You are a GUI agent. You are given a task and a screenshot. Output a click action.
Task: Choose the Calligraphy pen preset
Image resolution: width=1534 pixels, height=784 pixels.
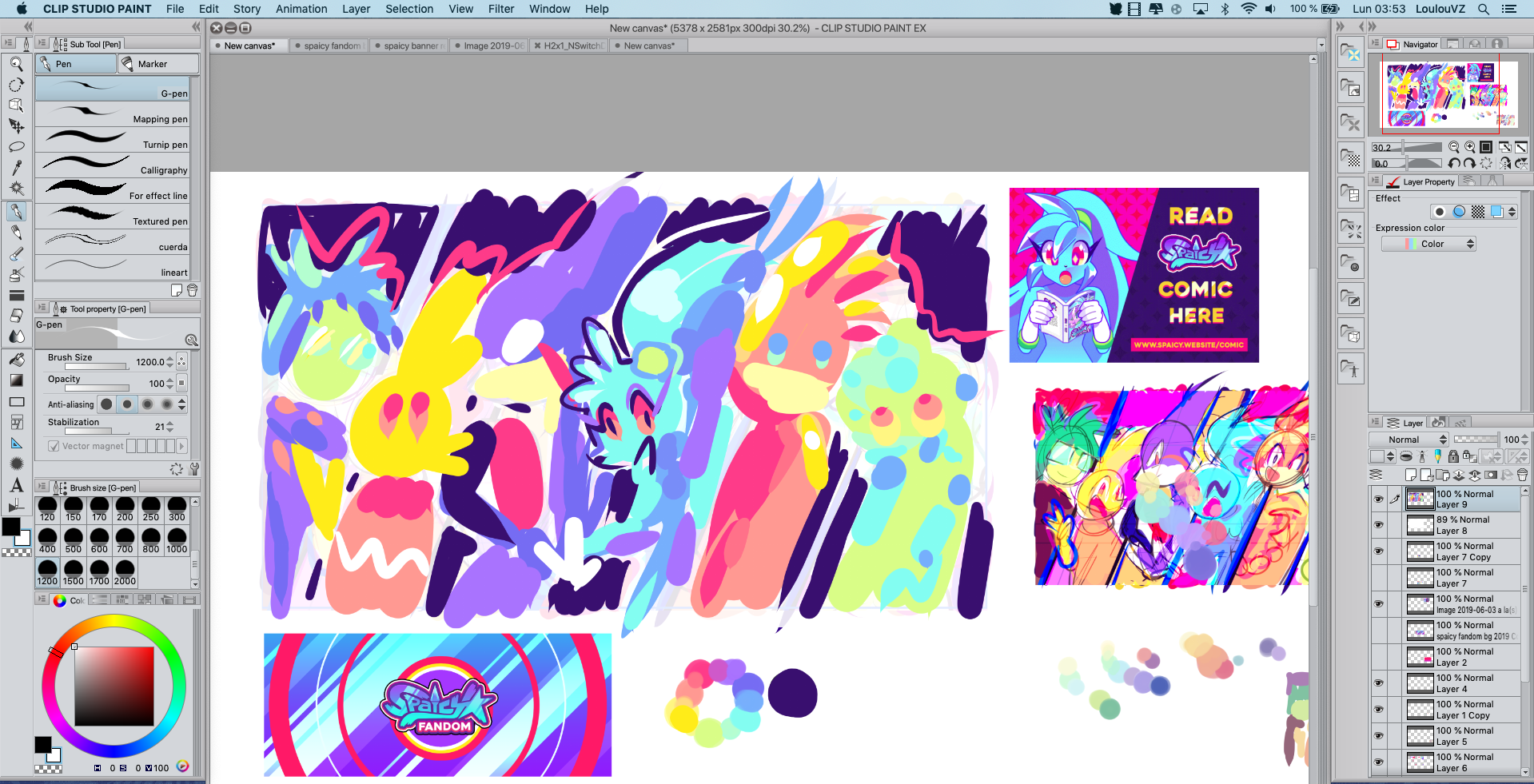pos(113,165)
